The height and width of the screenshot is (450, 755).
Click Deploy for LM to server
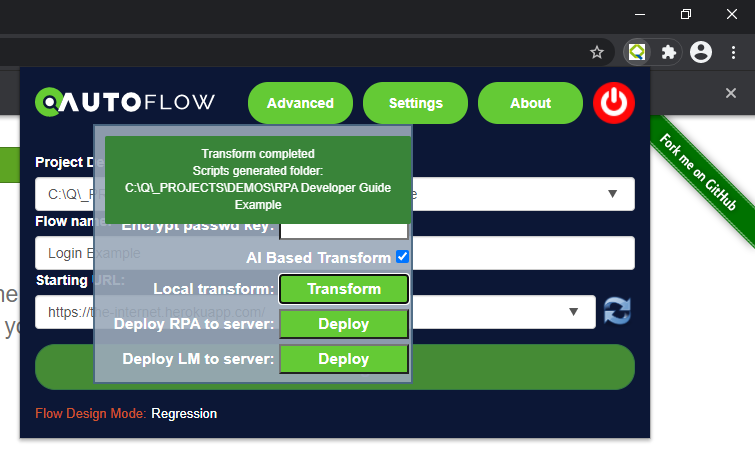[344, 359]
